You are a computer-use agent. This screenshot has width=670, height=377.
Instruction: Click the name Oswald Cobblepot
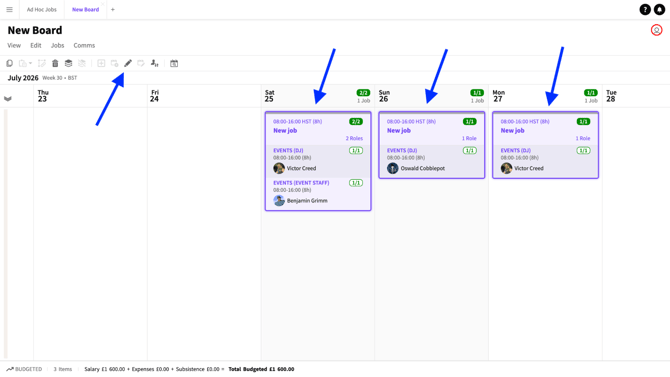pyautogui.click(x=423, y=168)
